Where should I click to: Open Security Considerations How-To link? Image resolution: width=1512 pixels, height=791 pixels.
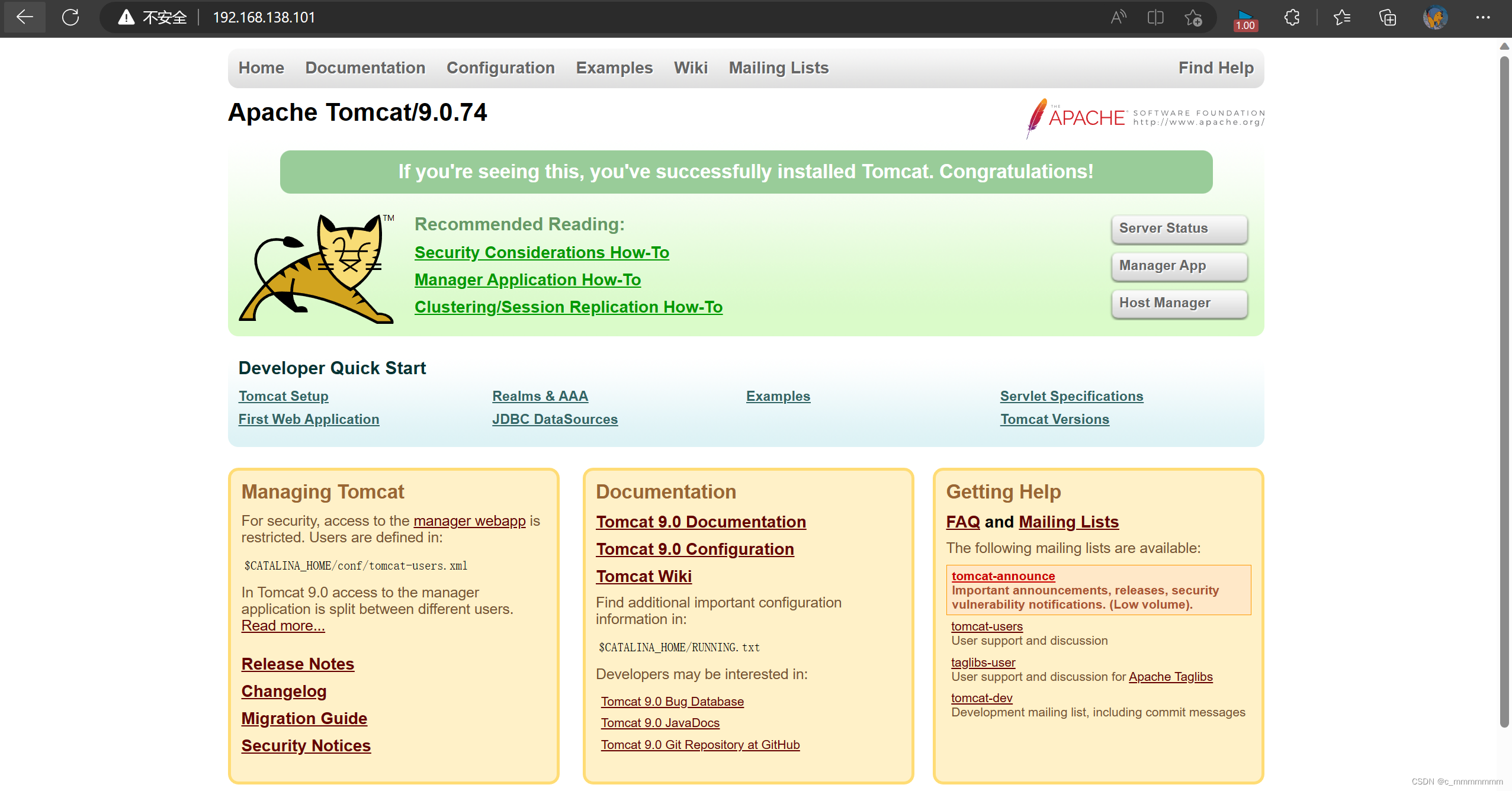coord(541,253)
